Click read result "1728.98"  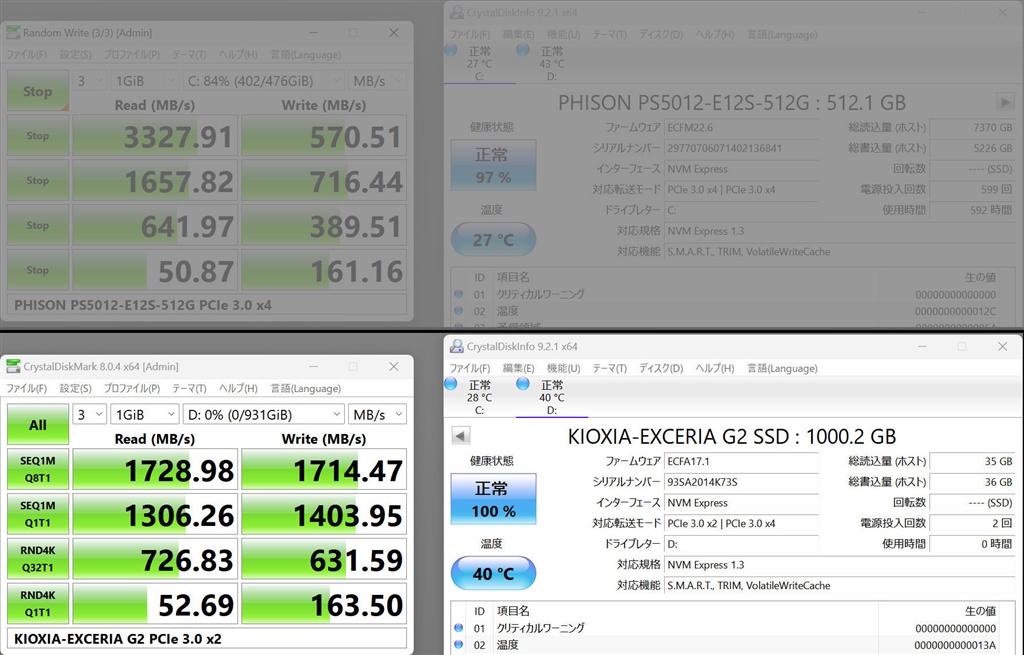pos(155,469)
